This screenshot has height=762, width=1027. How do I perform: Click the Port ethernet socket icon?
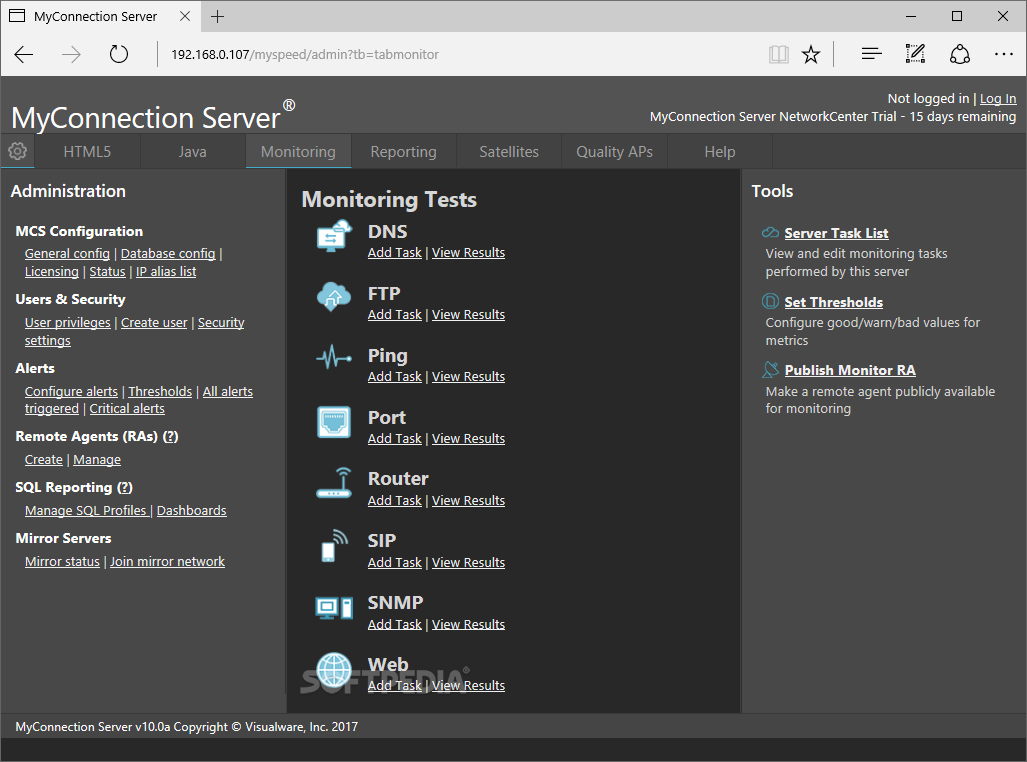[x=334, y=421]
